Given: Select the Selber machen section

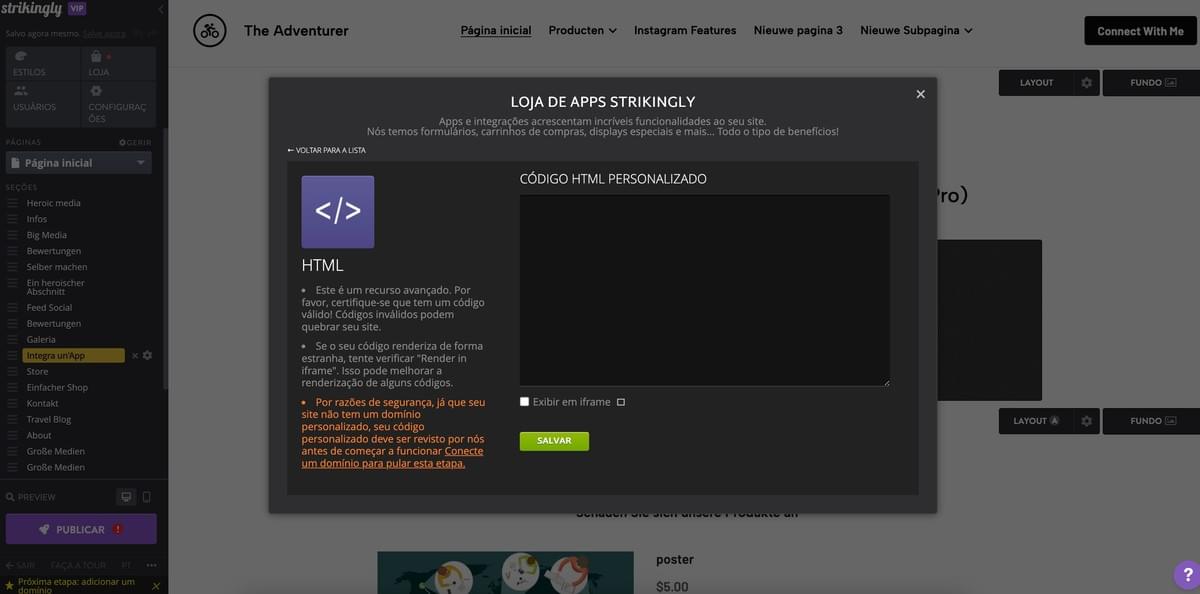Looking at the screenshot, I should click(57, 267).
